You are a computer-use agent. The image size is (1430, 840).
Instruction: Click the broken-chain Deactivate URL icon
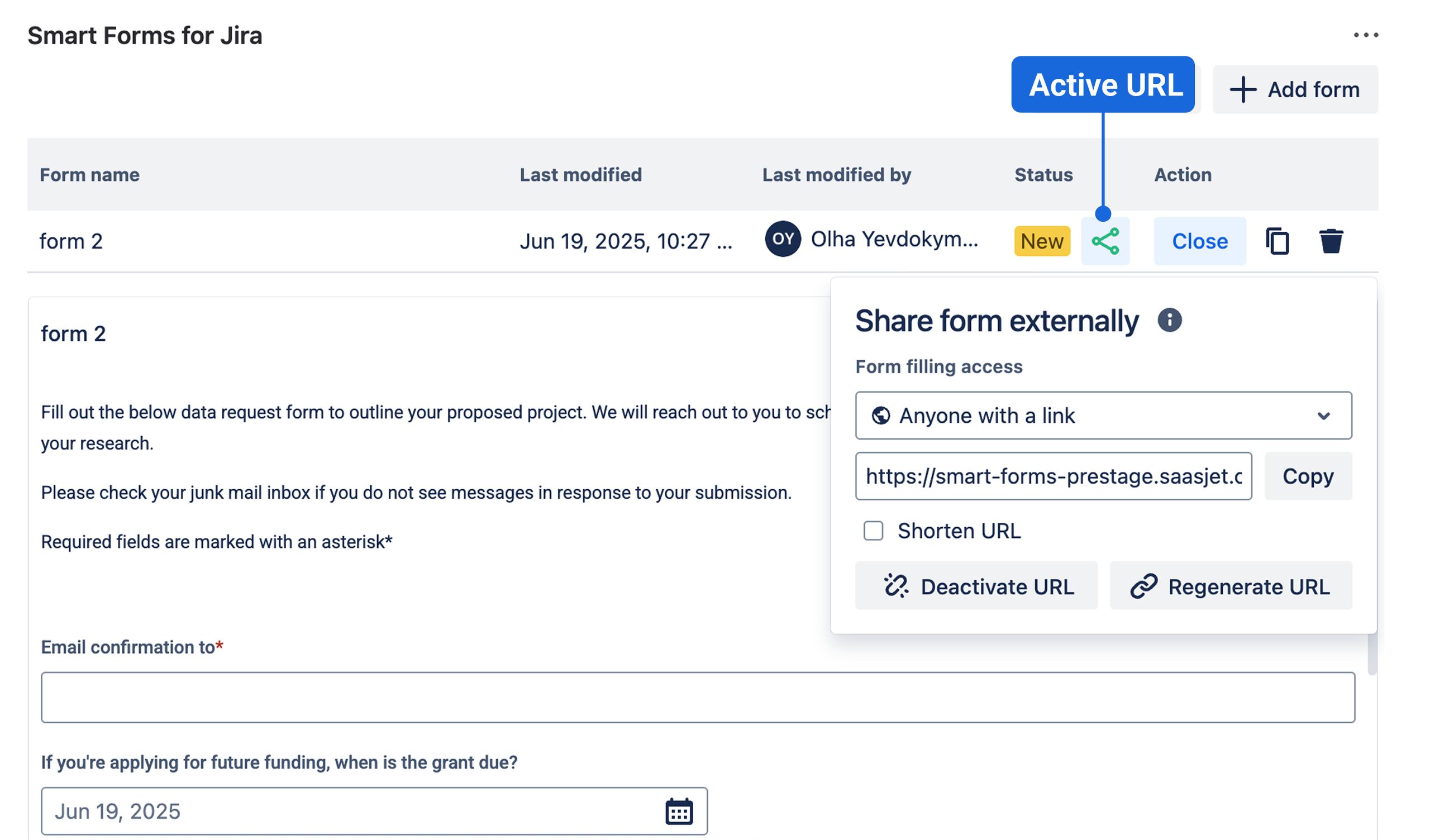pos(897,586)
